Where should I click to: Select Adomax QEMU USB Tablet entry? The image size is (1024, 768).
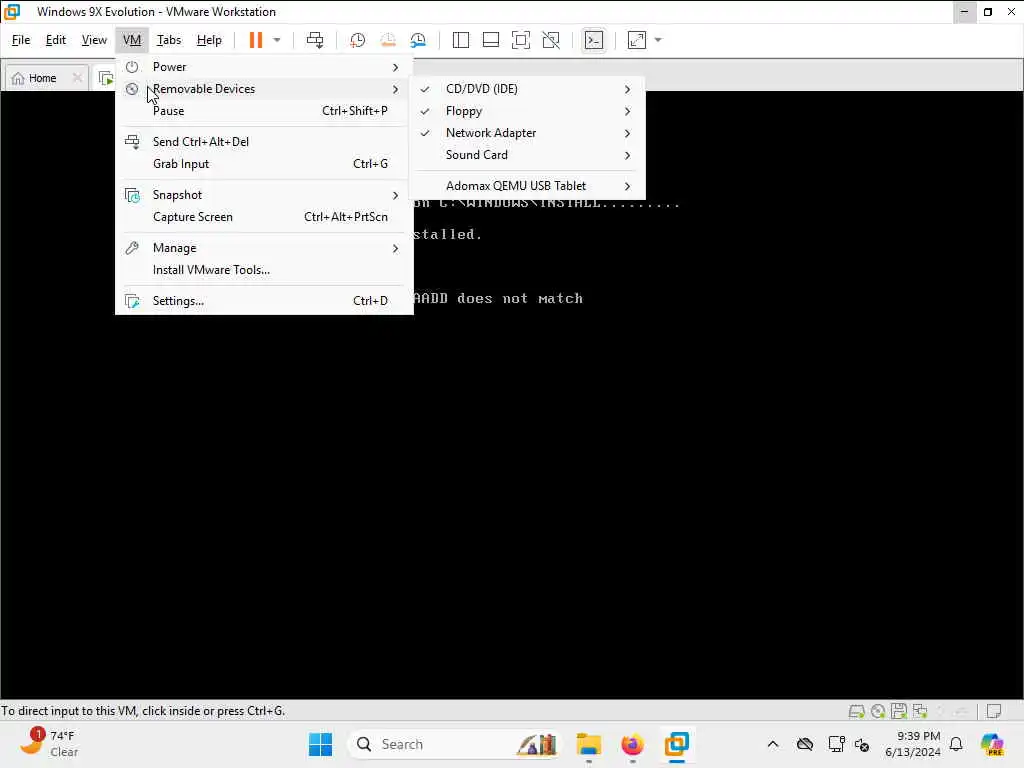(x=527, y=186)
